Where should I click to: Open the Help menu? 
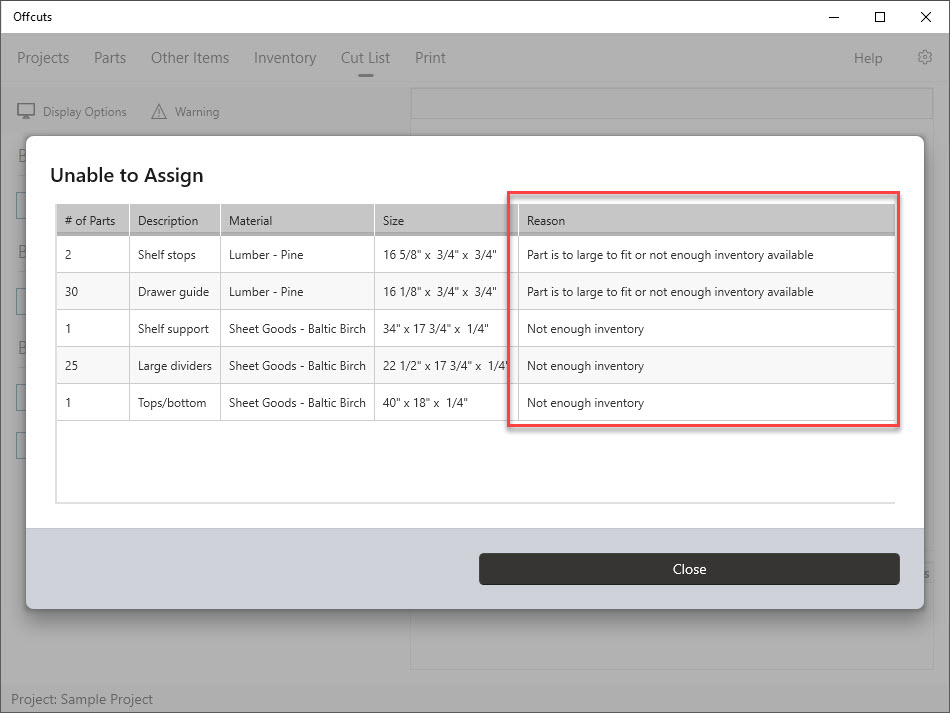[x=868, y=58]
